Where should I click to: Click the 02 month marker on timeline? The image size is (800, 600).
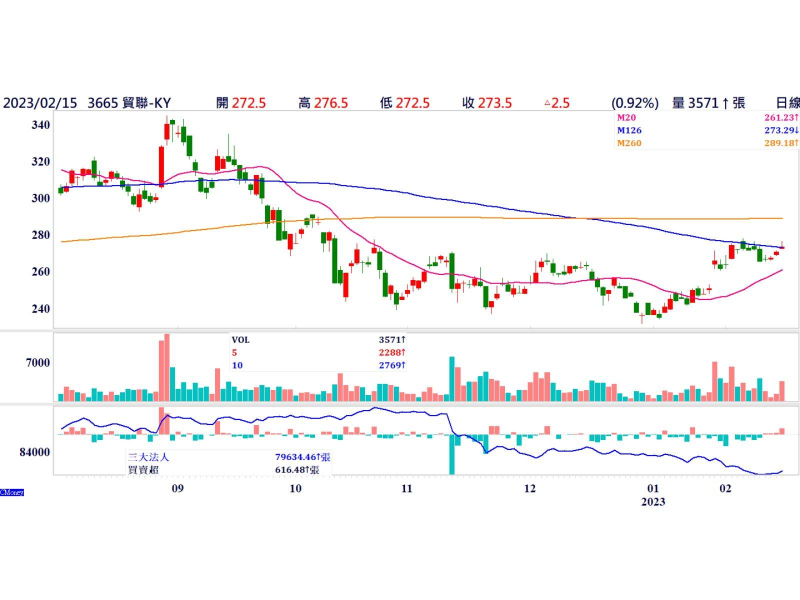point(725,489)
